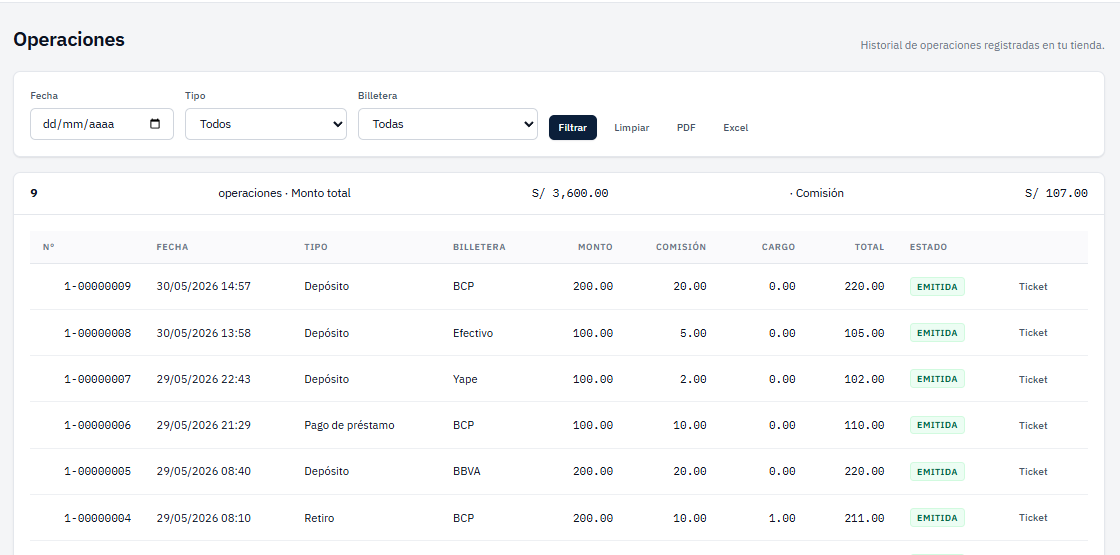Screen dimensions: 1120x555
Task: Open Ticket for operation 1-00000006
Action: click(1033, 425)
